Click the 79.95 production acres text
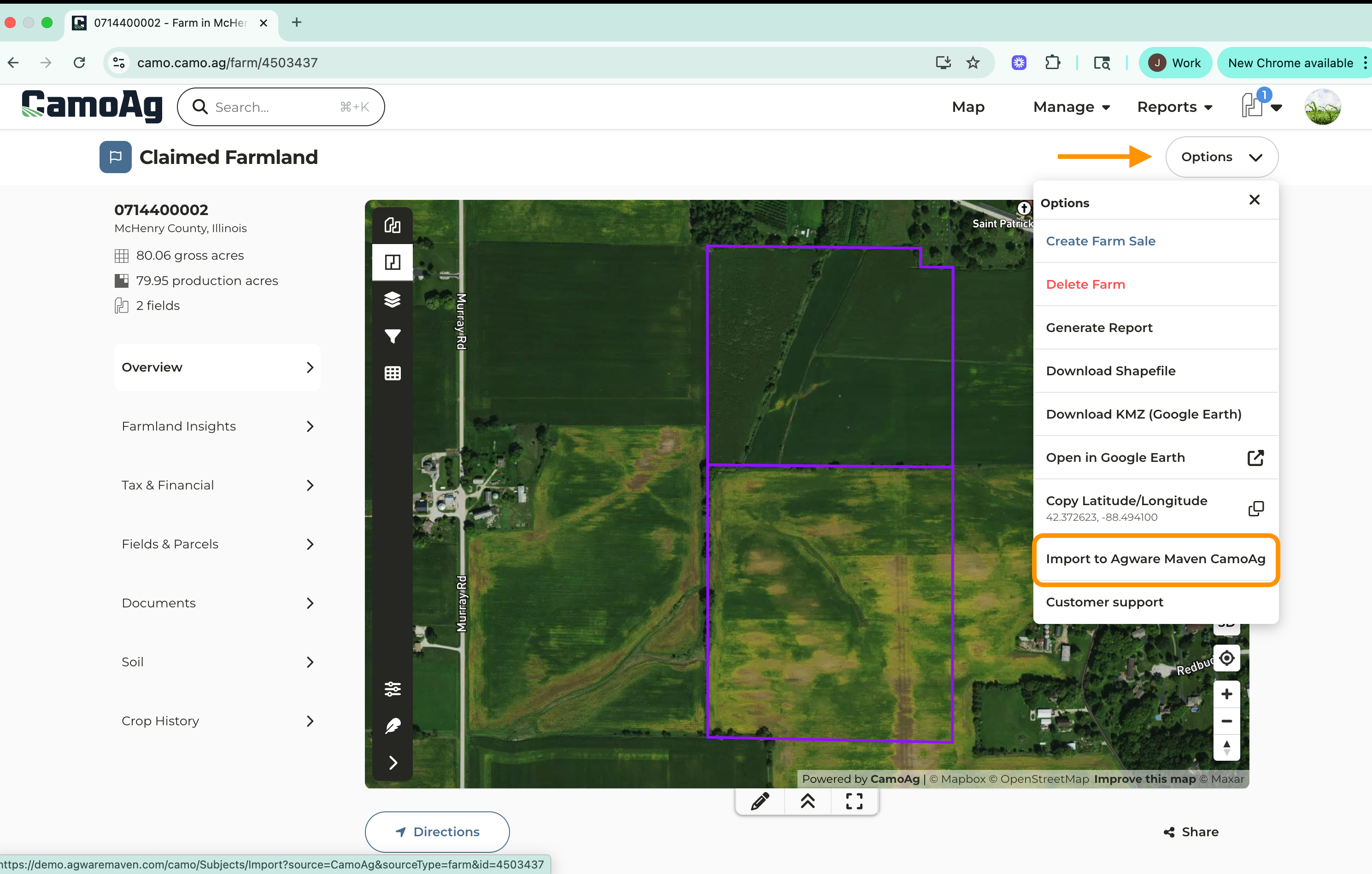The height and width of the screenshot is (874, 1372). click(x=207, y=281)
